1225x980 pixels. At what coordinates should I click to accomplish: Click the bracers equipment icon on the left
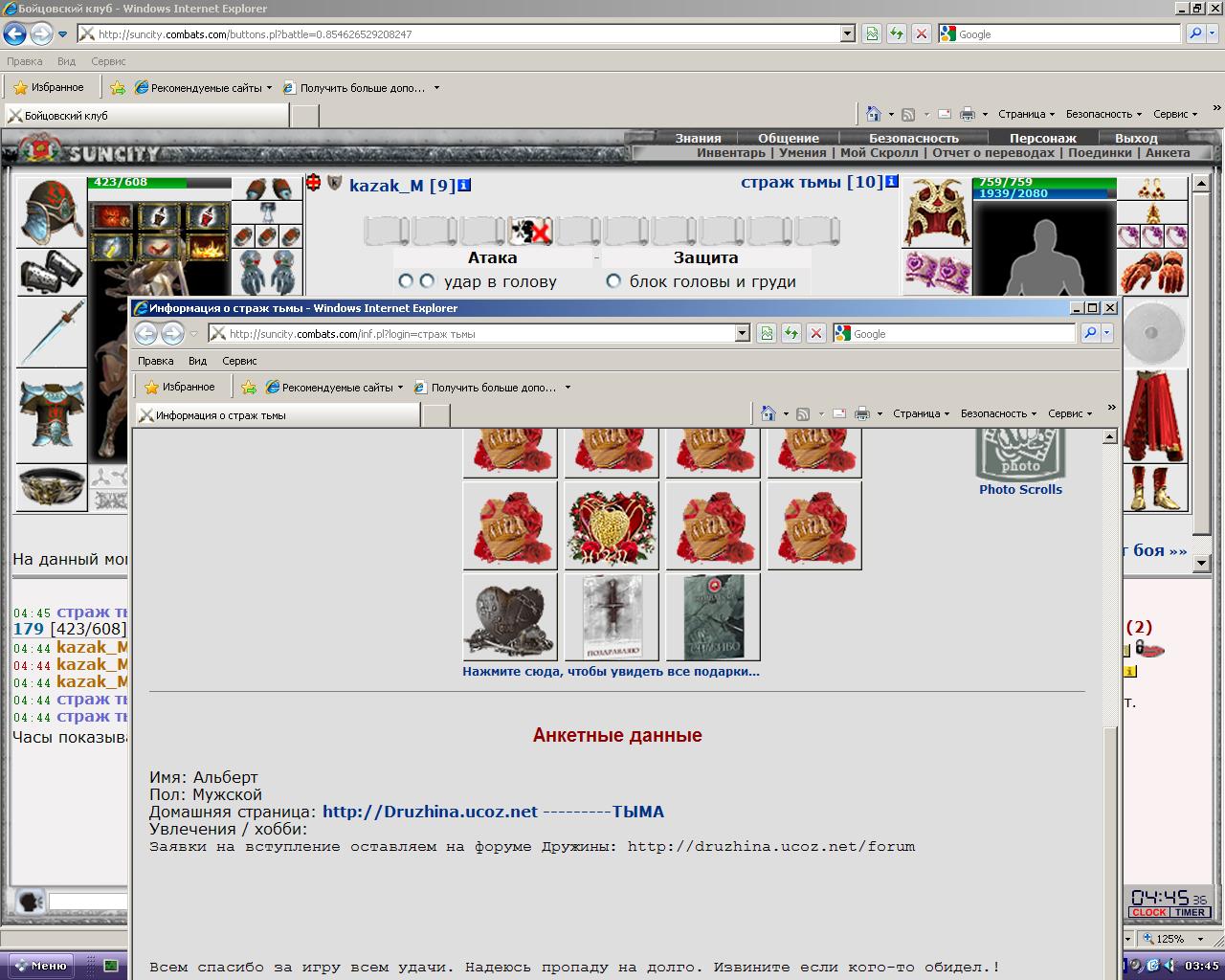coord(52,273)
